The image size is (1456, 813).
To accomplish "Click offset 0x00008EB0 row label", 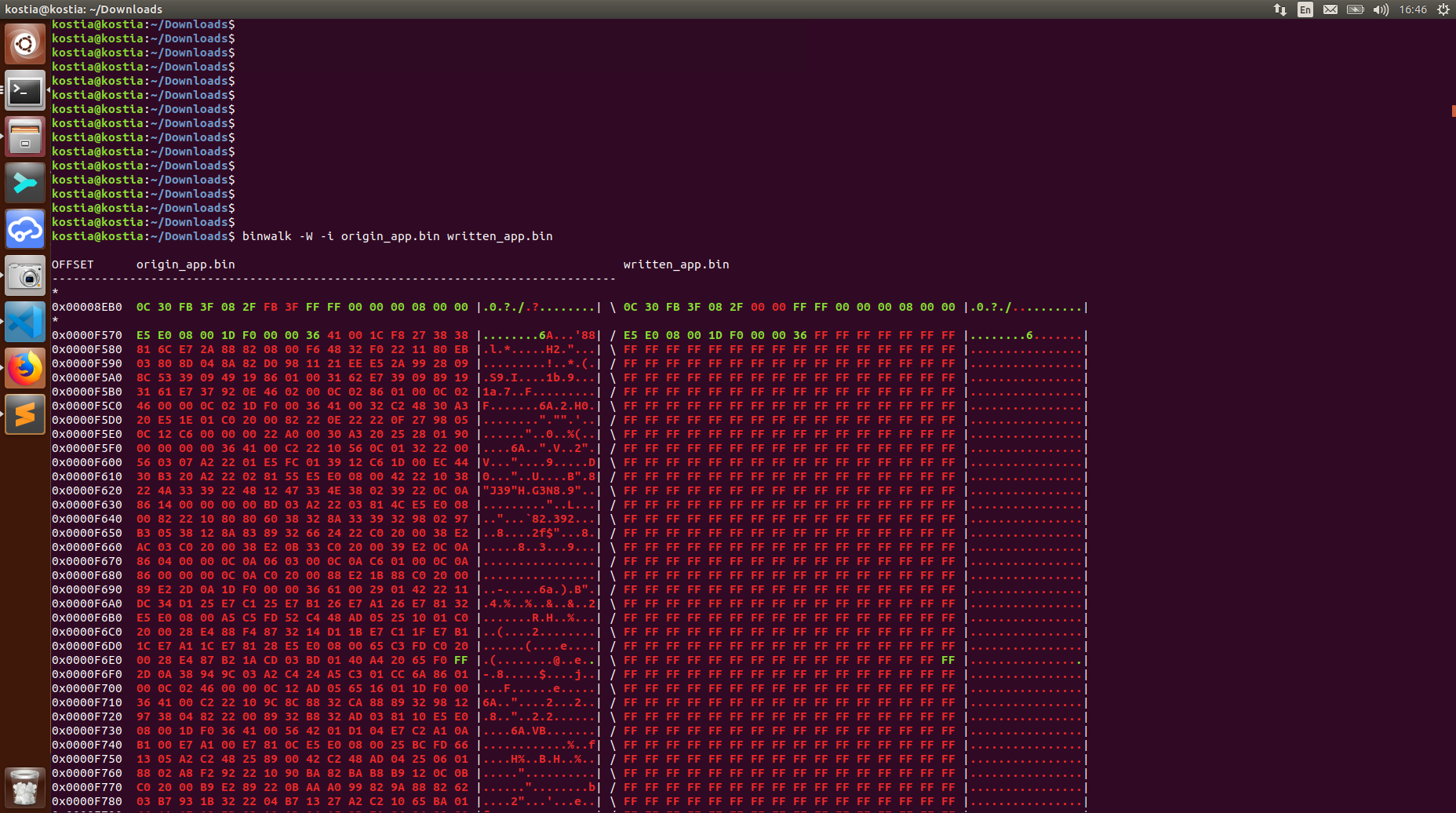I will [x=87, y=307].
